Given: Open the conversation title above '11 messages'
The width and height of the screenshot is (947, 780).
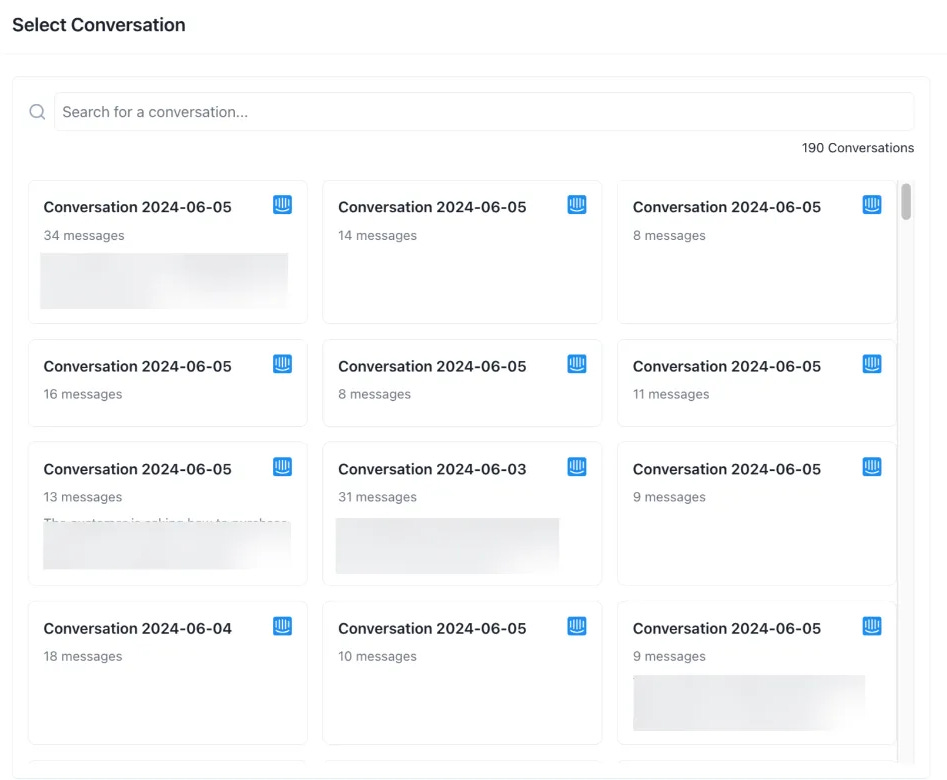Looking at the screenshot, I should pos(727,366).
